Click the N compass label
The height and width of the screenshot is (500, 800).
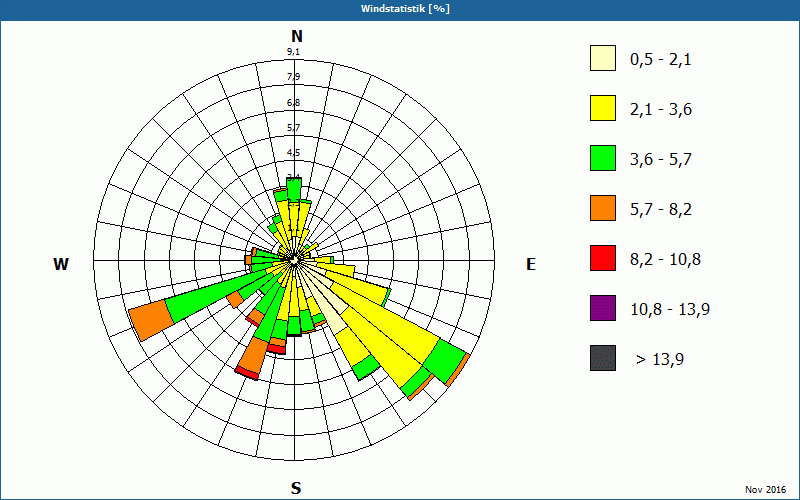[297, 36]
